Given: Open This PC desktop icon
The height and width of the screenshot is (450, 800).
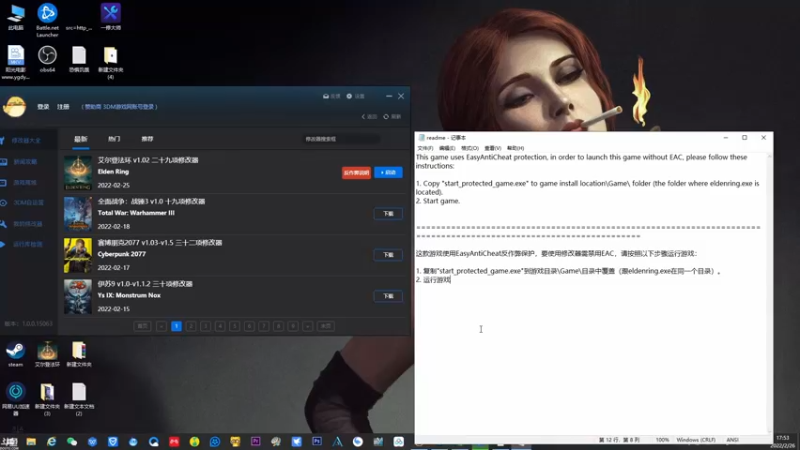Looking at the screenshot, I should (x=16, y=17).
